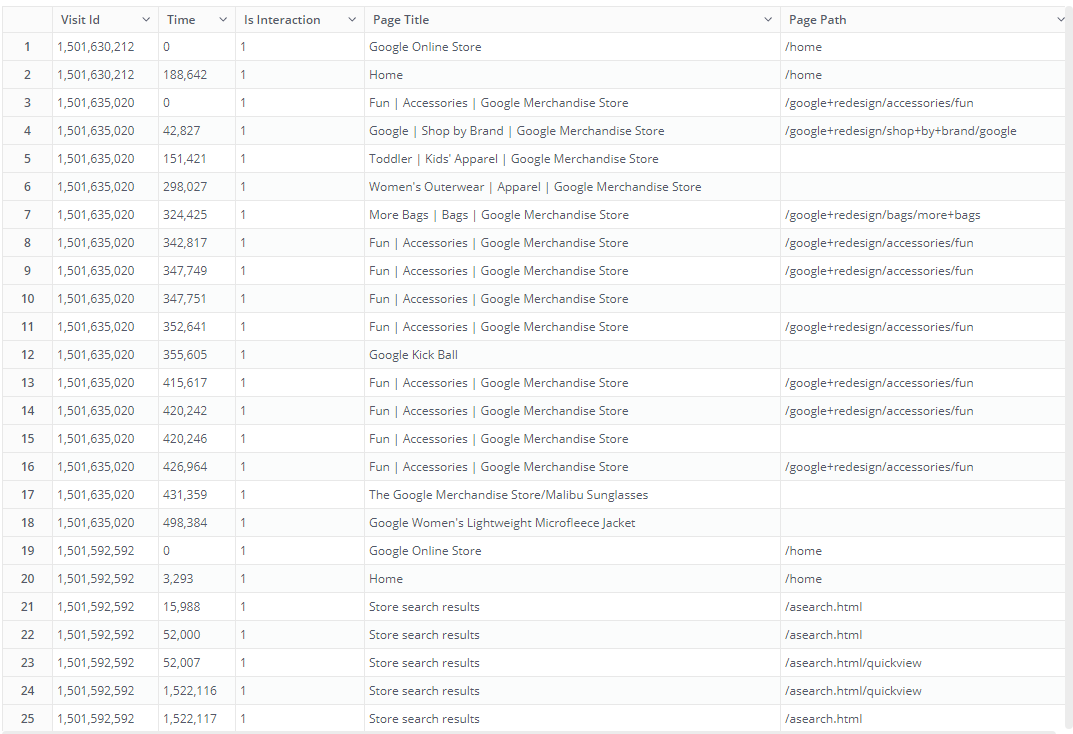Select row number 25 header
1073x734 pixels.
[27, 719]
